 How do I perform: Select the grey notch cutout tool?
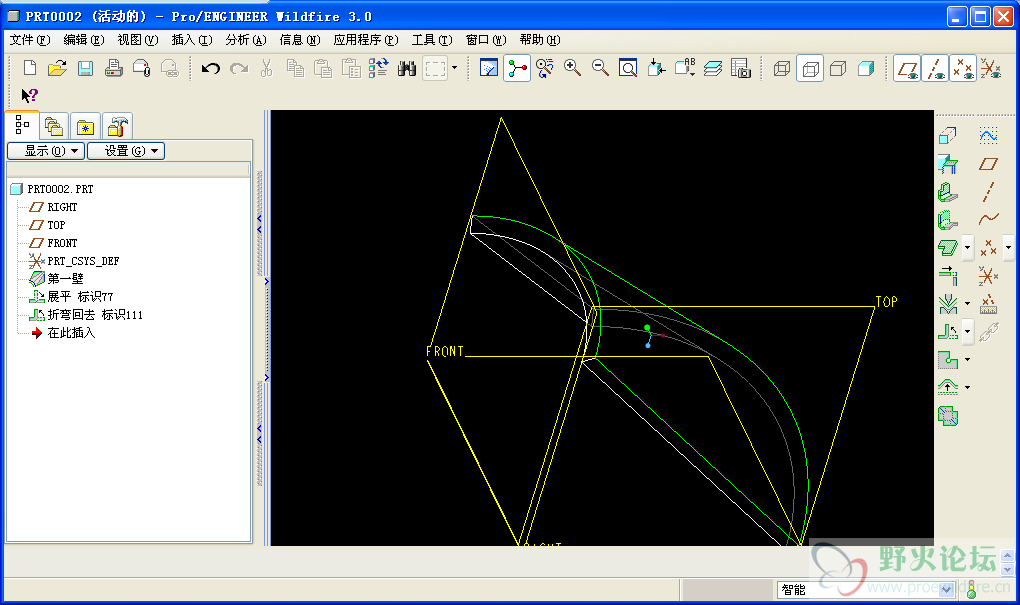[948, 360]
